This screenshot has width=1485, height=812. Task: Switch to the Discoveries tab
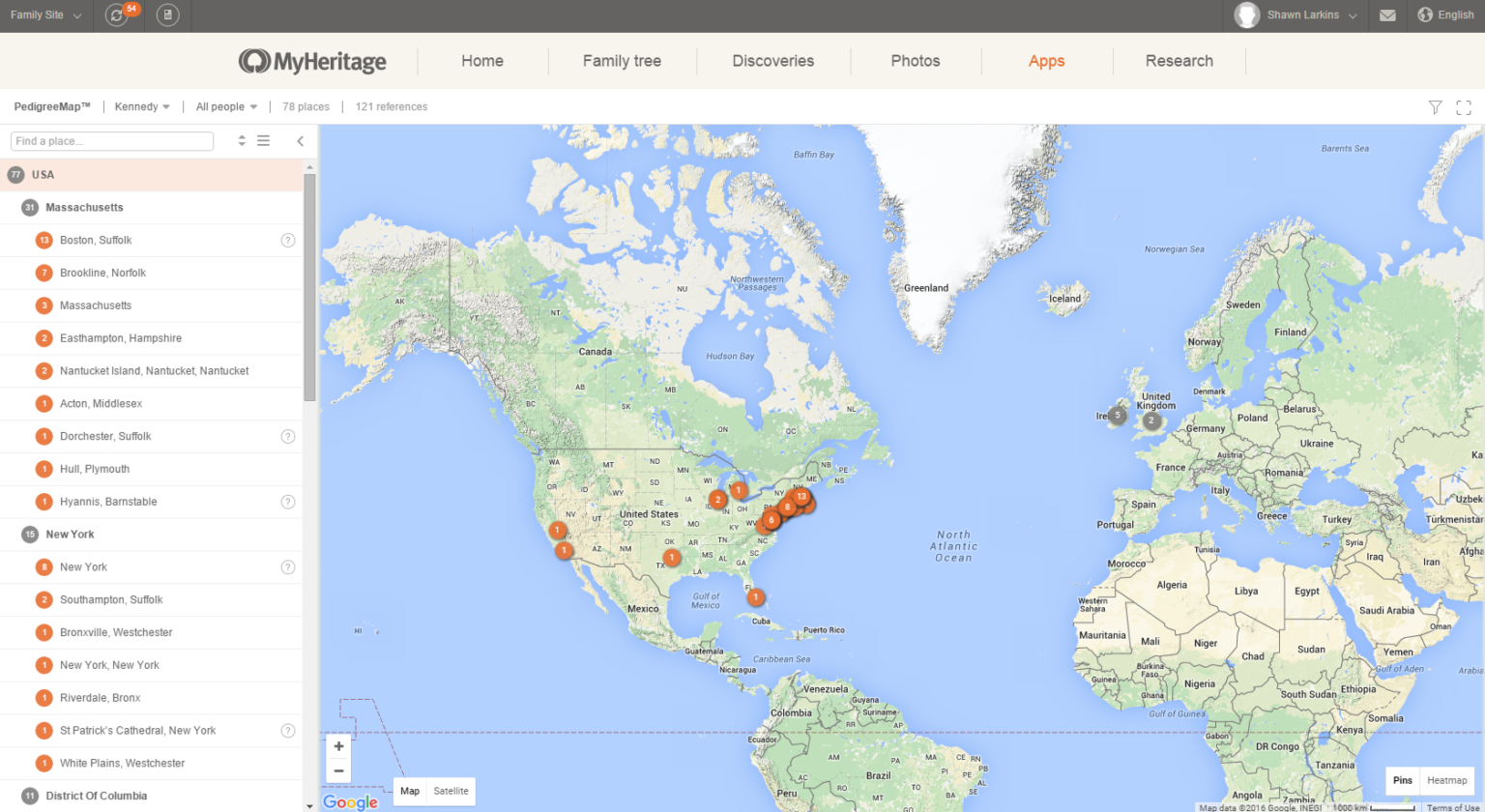coord(772,60)
